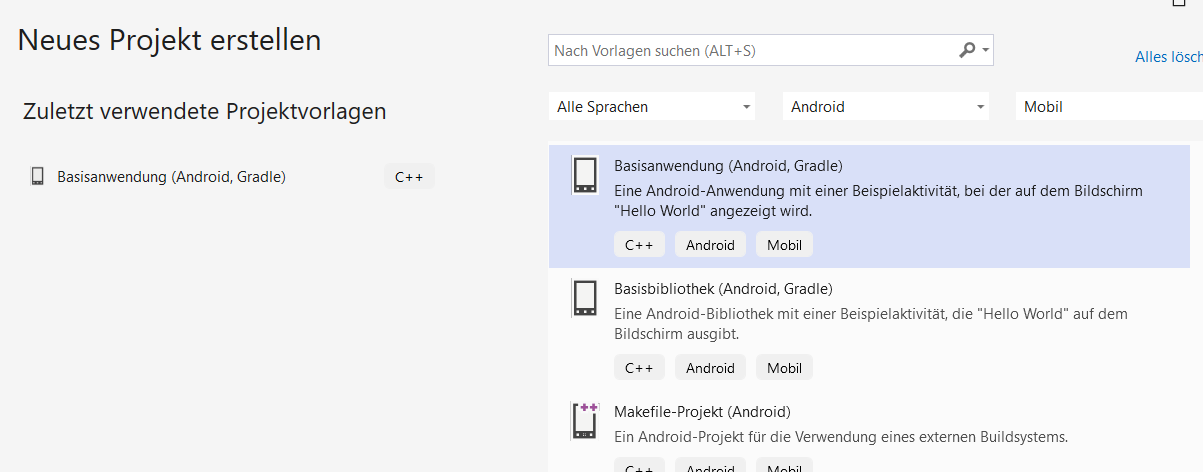Click Mobil tag under Basisanwendung template
Viewport: 1203px width, 472px height.
point(785,244)
